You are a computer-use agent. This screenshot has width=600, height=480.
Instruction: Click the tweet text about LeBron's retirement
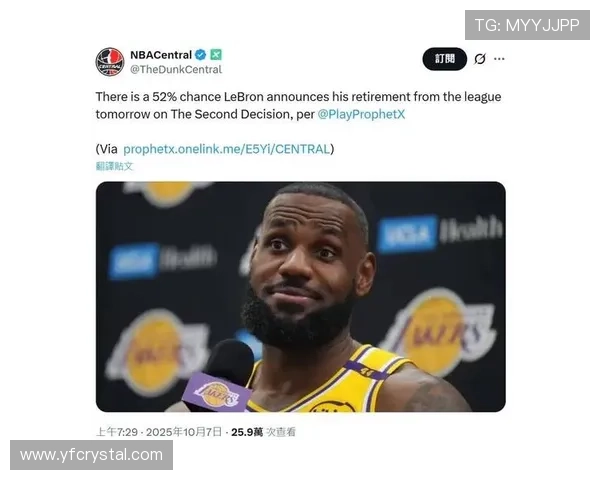(x=298, y=105)
